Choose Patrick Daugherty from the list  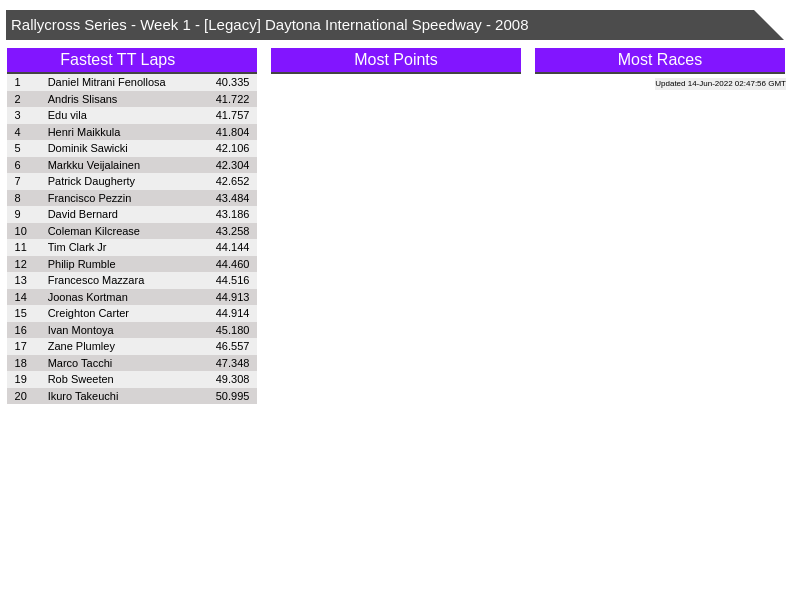[x=91, y=181]
